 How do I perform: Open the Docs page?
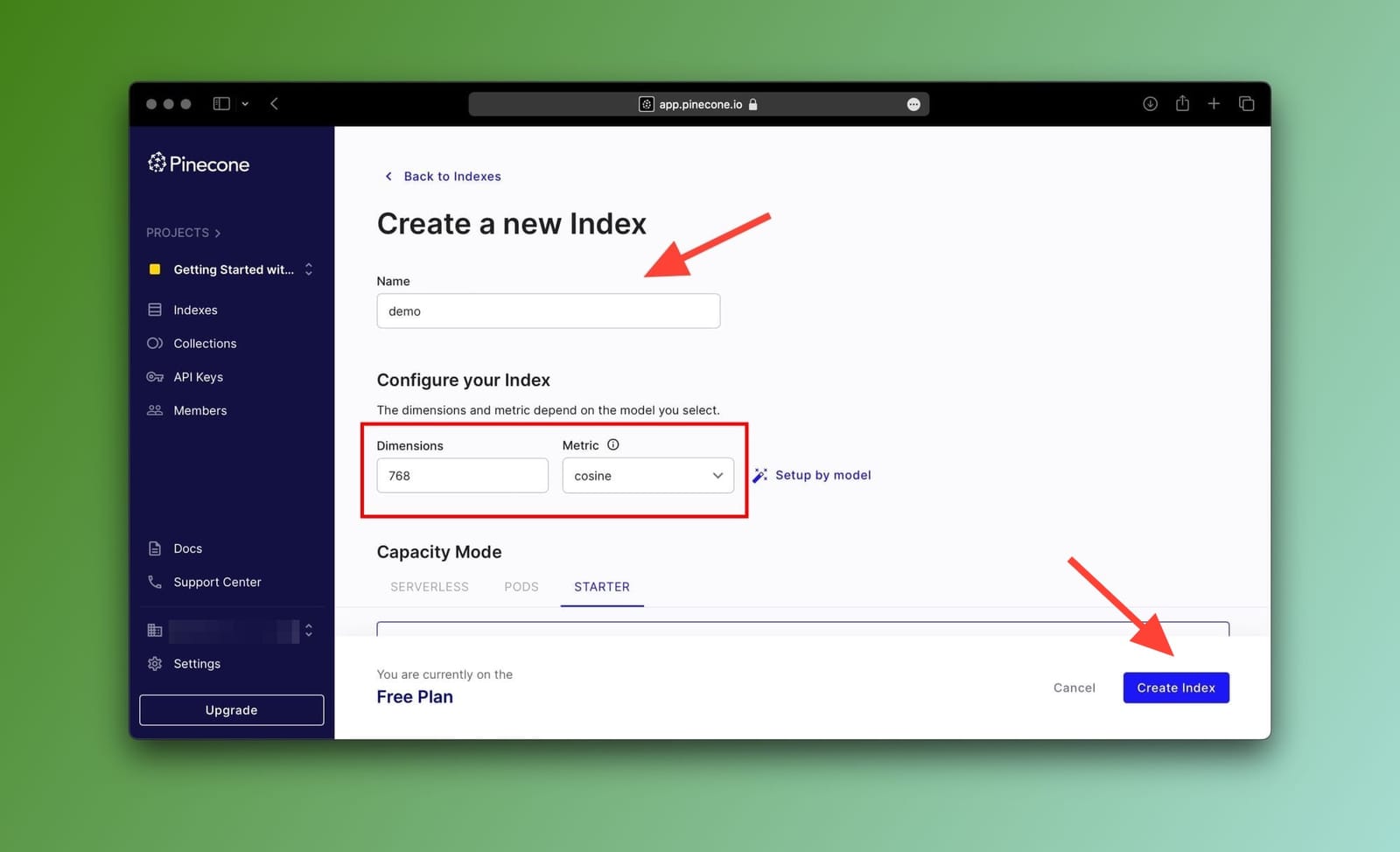click(186, 548)
